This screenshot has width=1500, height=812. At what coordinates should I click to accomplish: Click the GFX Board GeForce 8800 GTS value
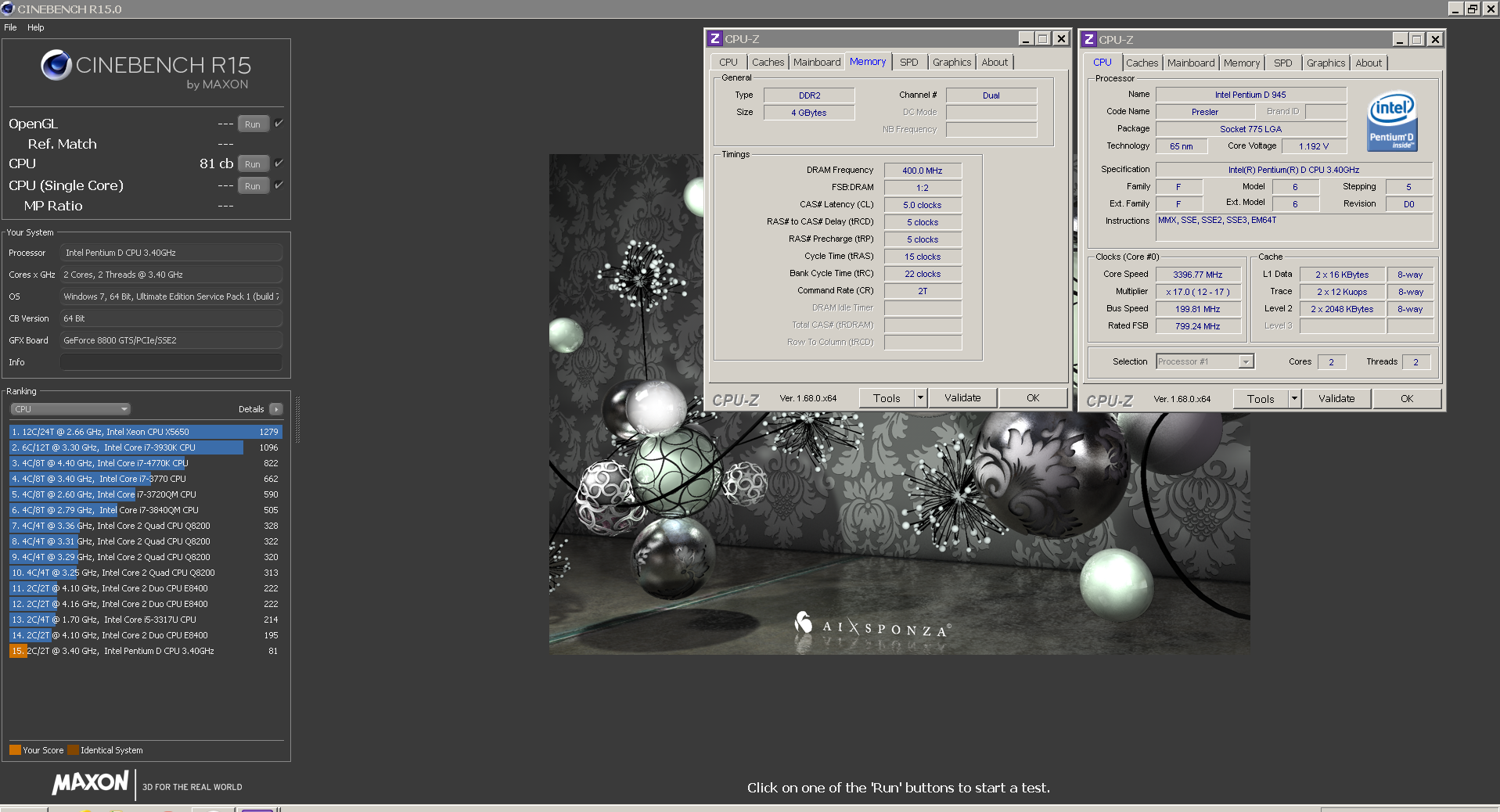[171, 340]
